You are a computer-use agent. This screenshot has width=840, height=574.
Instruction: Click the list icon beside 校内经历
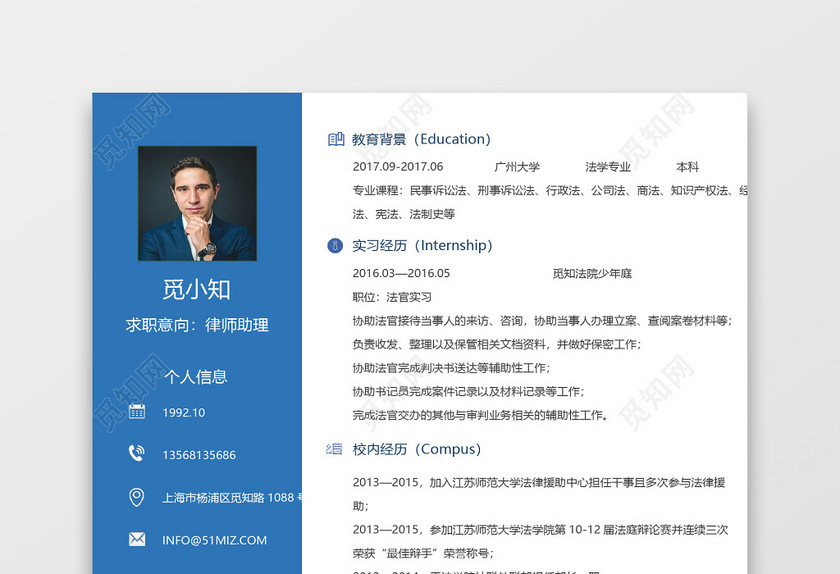click(334, 449)
